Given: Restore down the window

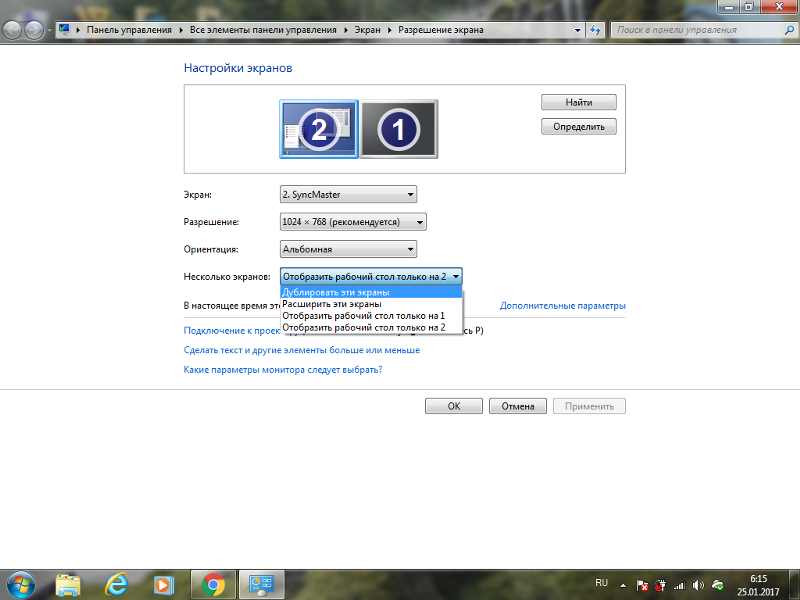Looking at the screenshot, I should coord(748,6).
